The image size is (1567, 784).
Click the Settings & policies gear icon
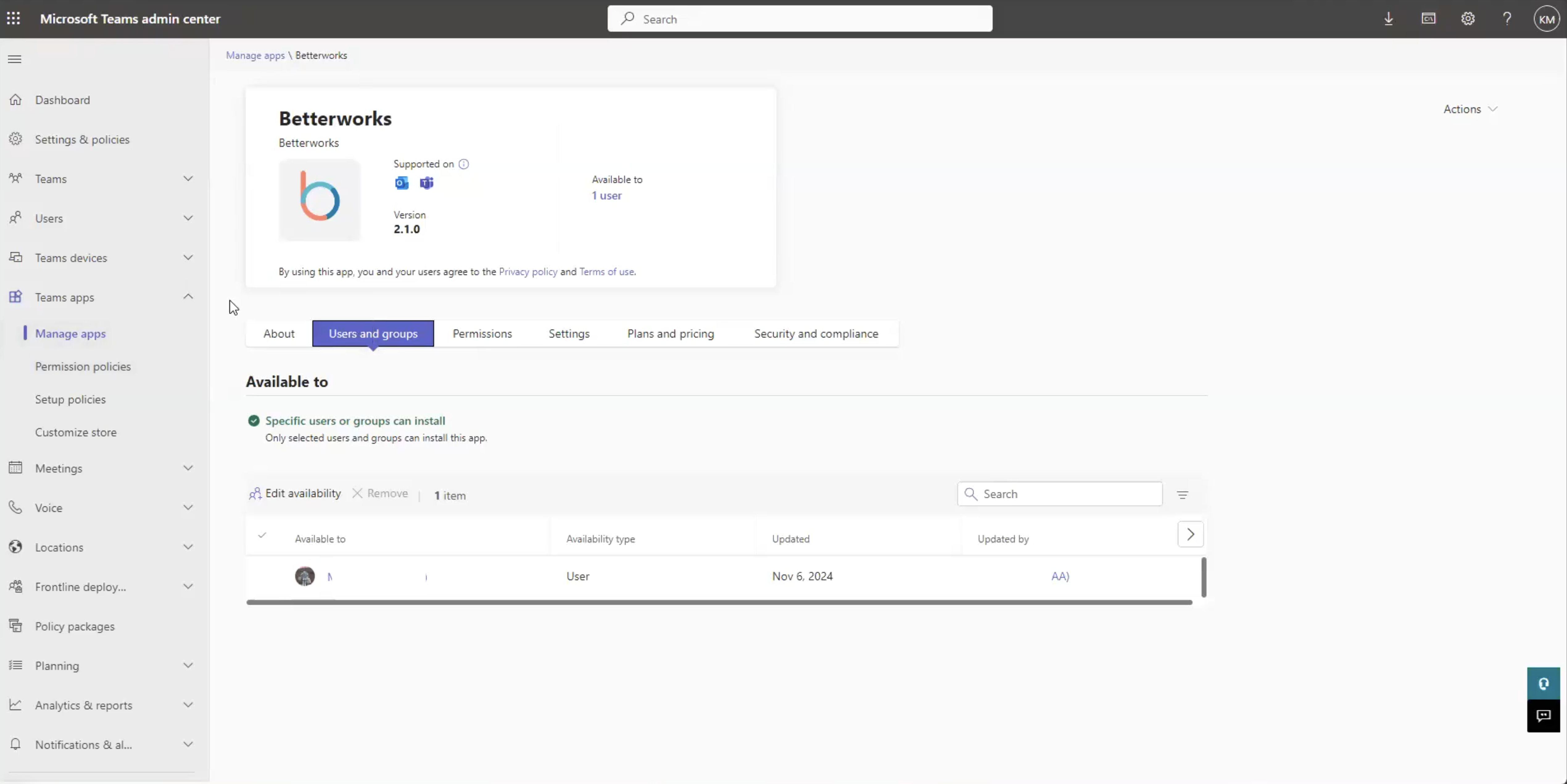click(x=16, y=139)
